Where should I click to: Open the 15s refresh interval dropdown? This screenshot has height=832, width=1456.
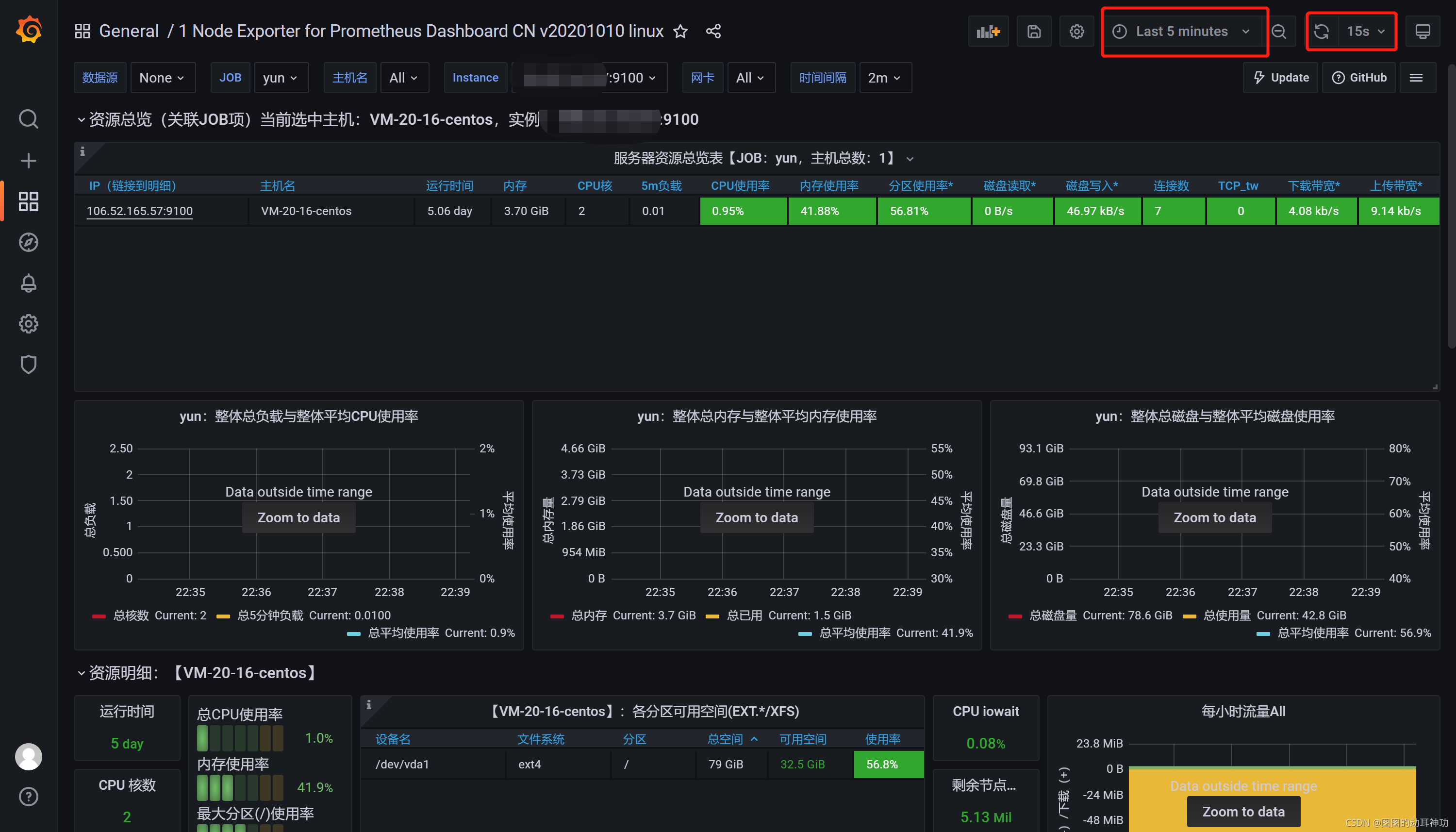pos(1365,32)
